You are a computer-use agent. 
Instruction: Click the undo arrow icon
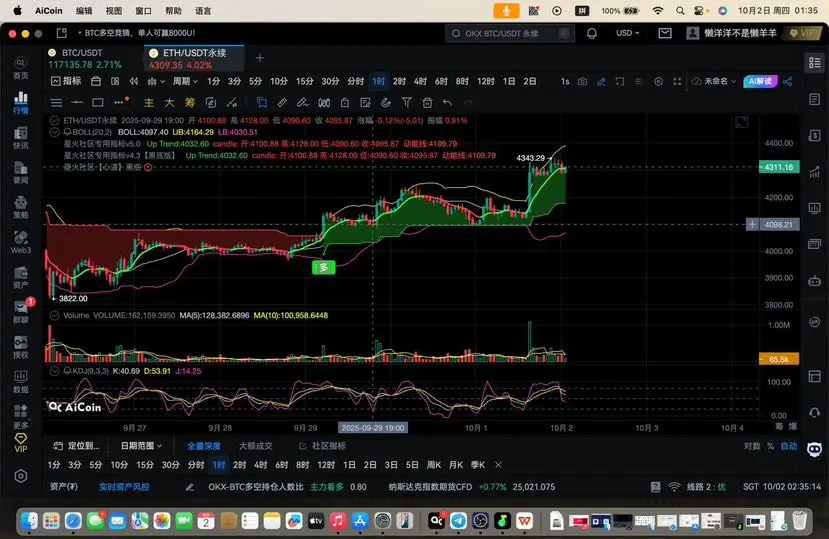(x=448, y=103)
